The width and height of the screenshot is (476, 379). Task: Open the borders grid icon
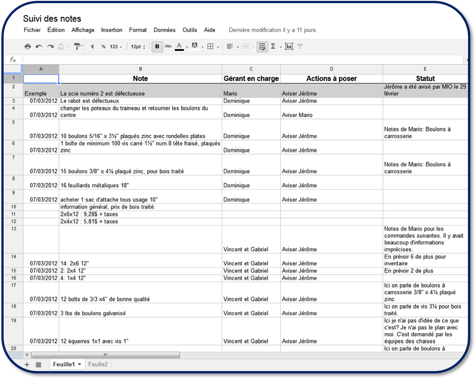tap(210, 47)
